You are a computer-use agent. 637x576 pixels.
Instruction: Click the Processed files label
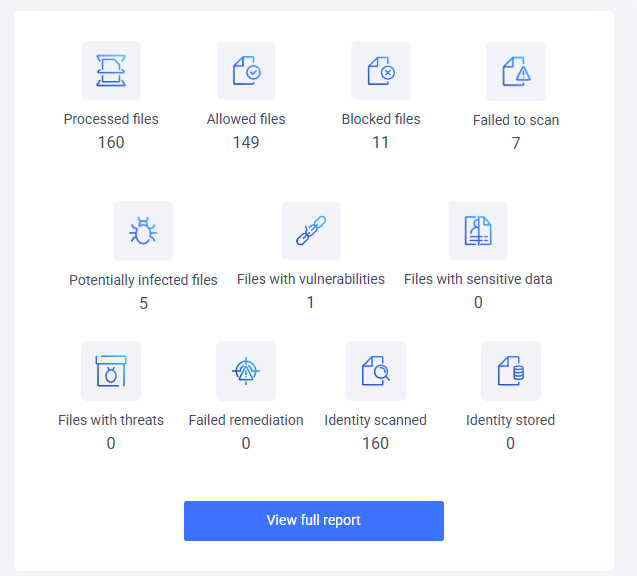pos(111,119)
